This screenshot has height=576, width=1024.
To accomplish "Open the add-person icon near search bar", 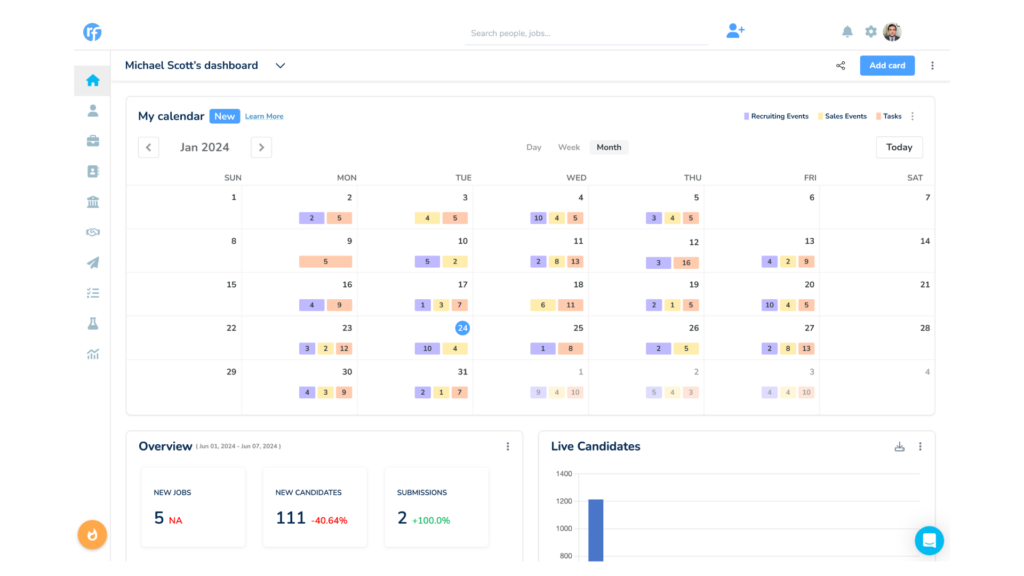I will tap(735, 30).
